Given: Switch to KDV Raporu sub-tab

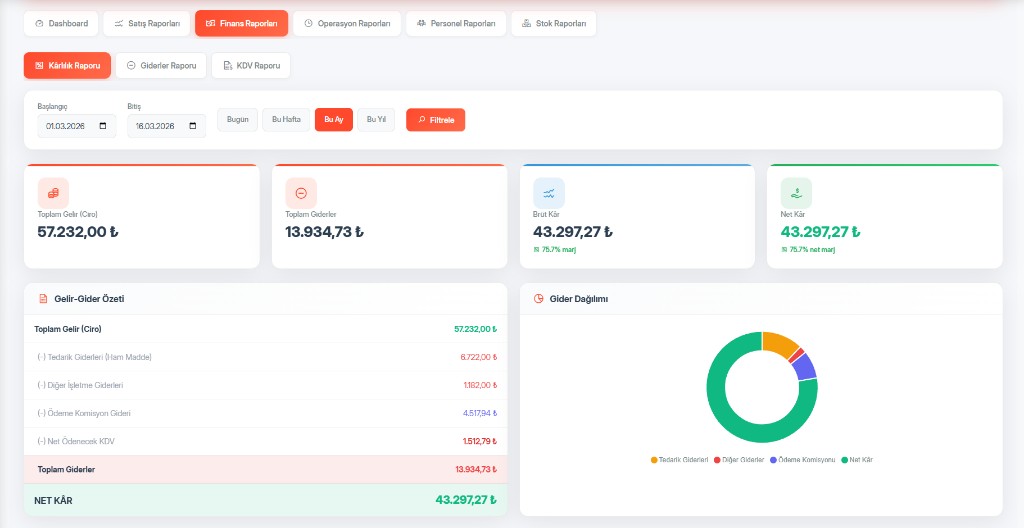Looking at the screenshot, I should (x=251, y=66).
